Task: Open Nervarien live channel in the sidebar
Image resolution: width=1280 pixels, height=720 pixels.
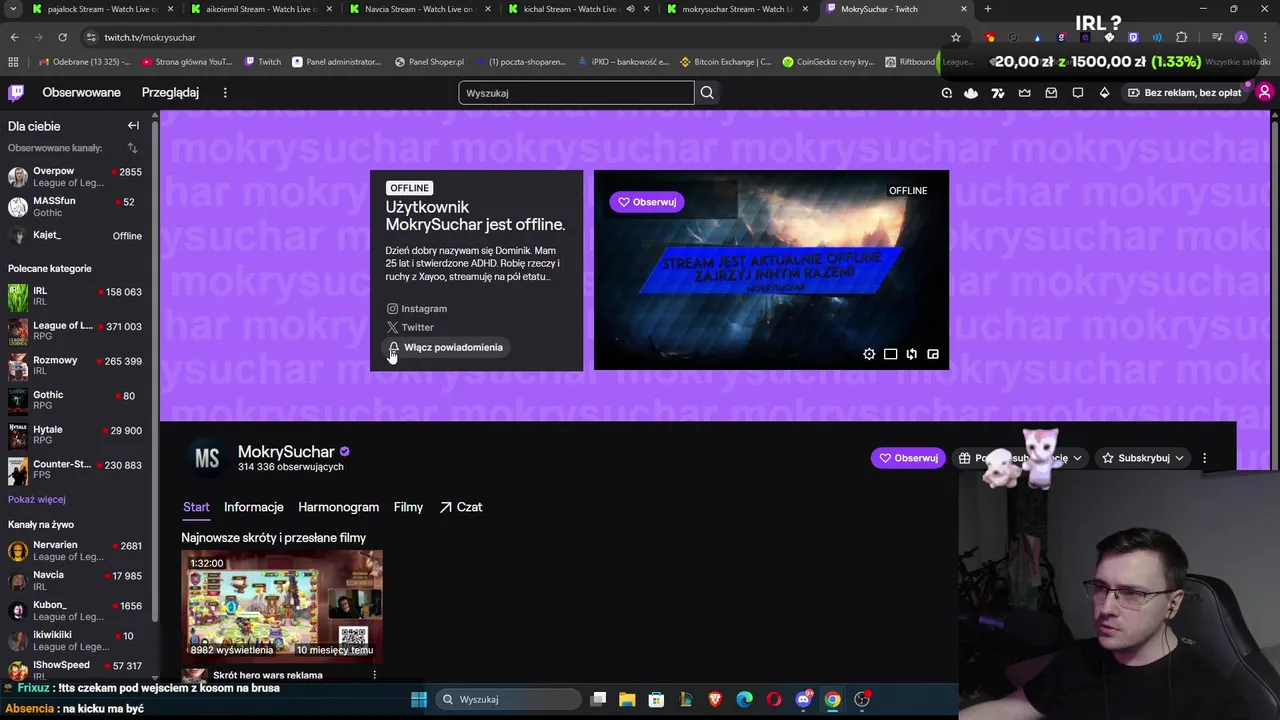Action: [x=76, y=551]
